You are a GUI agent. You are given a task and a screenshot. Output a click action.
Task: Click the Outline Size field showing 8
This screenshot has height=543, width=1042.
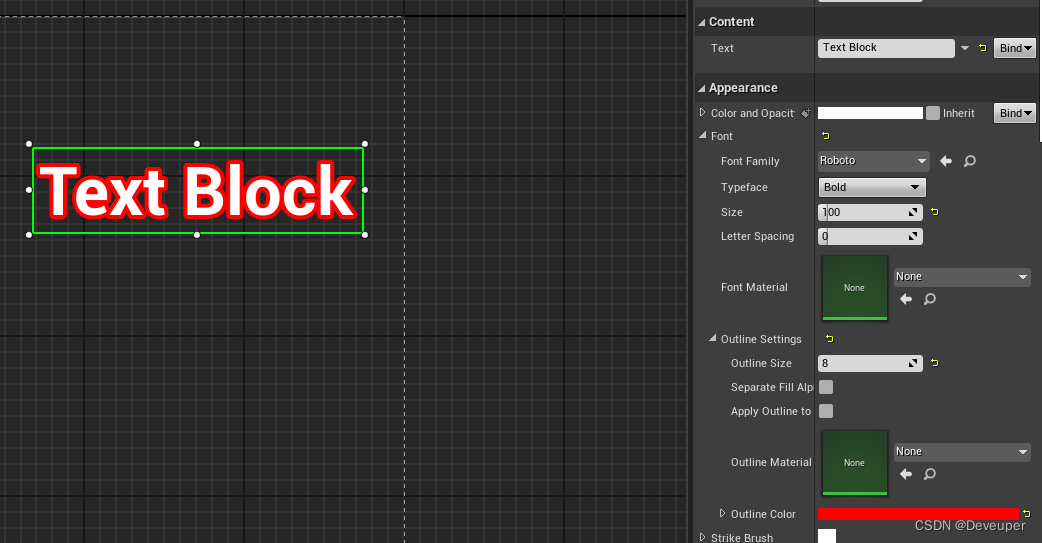tap(870, 363)
